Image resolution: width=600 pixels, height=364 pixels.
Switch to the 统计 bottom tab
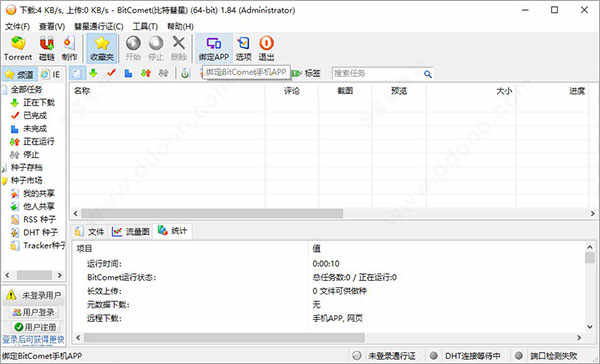click(x=173, y=230)
